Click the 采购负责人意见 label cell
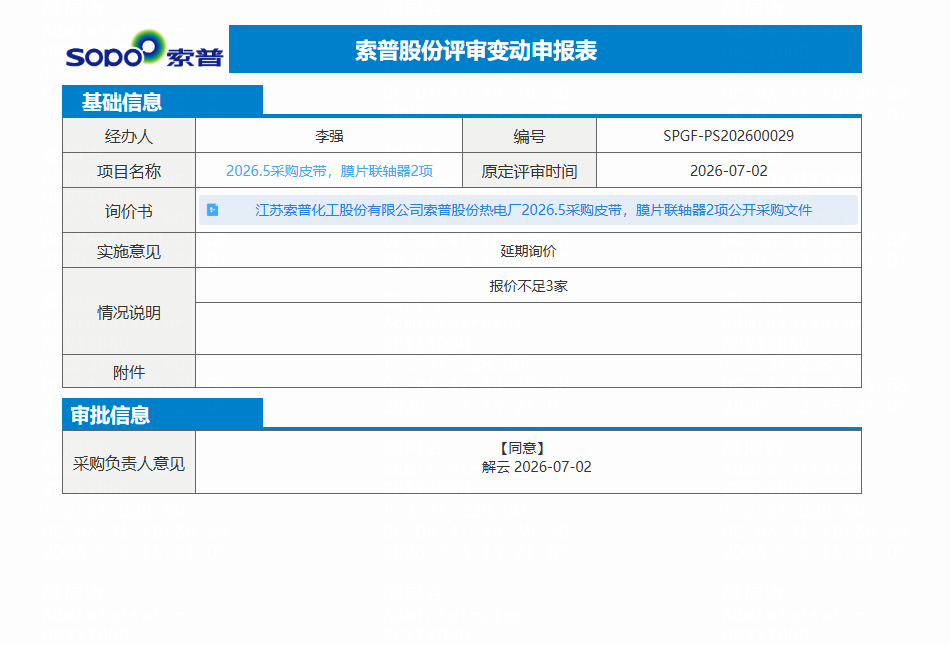Screen dimensions: 950x645 (128, 463)
